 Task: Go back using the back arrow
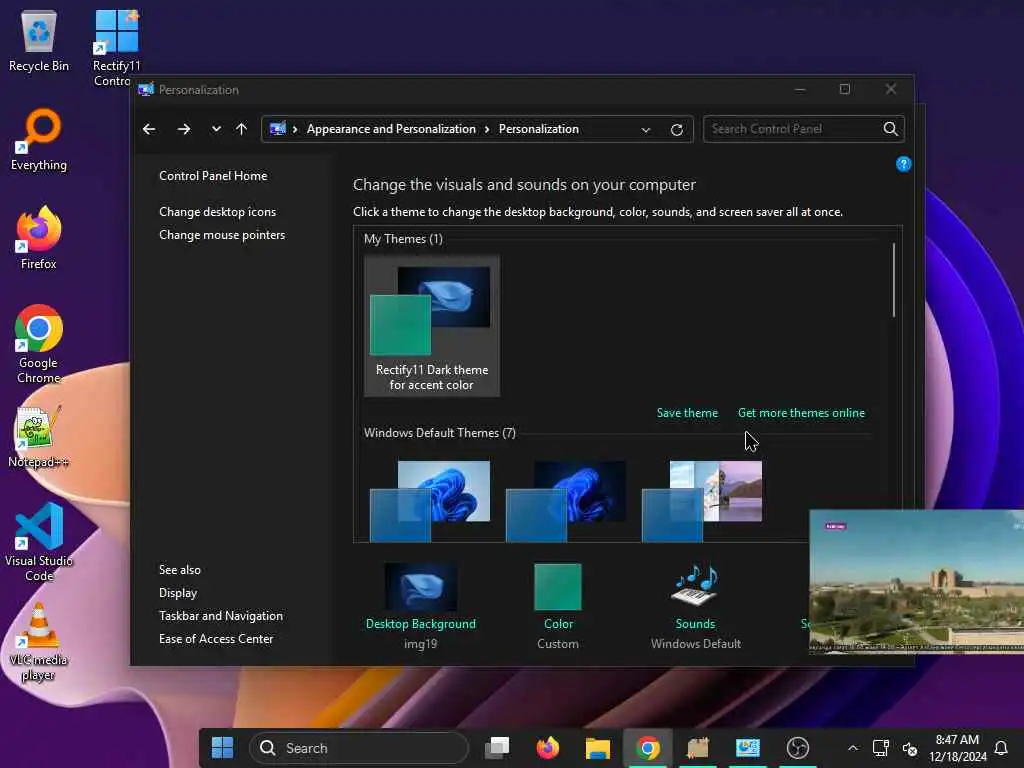149,129
